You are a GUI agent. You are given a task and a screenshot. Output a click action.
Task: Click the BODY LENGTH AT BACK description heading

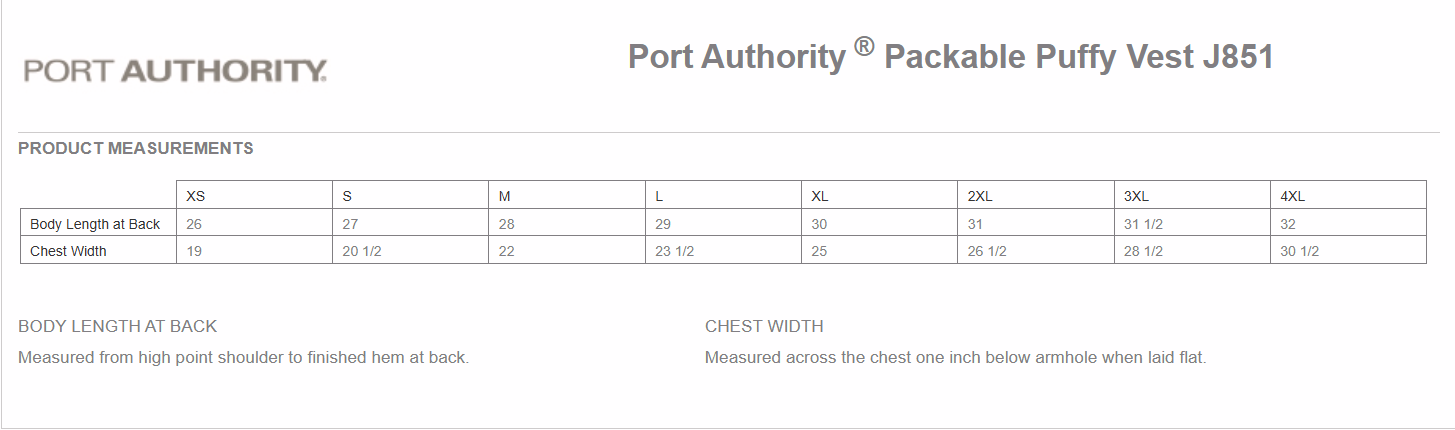point(118,326)
